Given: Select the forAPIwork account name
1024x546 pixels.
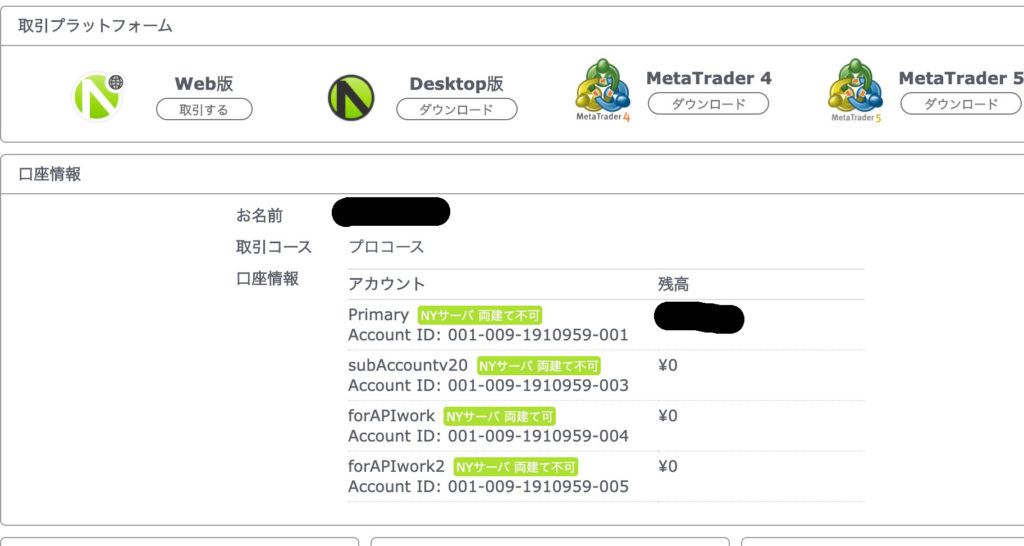Looking at the screenshot, I should (392, 415).
